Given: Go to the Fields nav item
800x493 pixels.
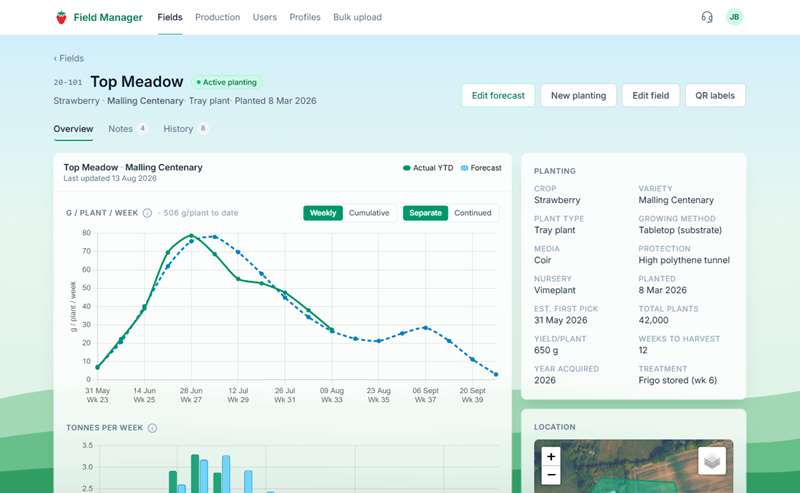Looking at the screenshot, I should 170,17.
